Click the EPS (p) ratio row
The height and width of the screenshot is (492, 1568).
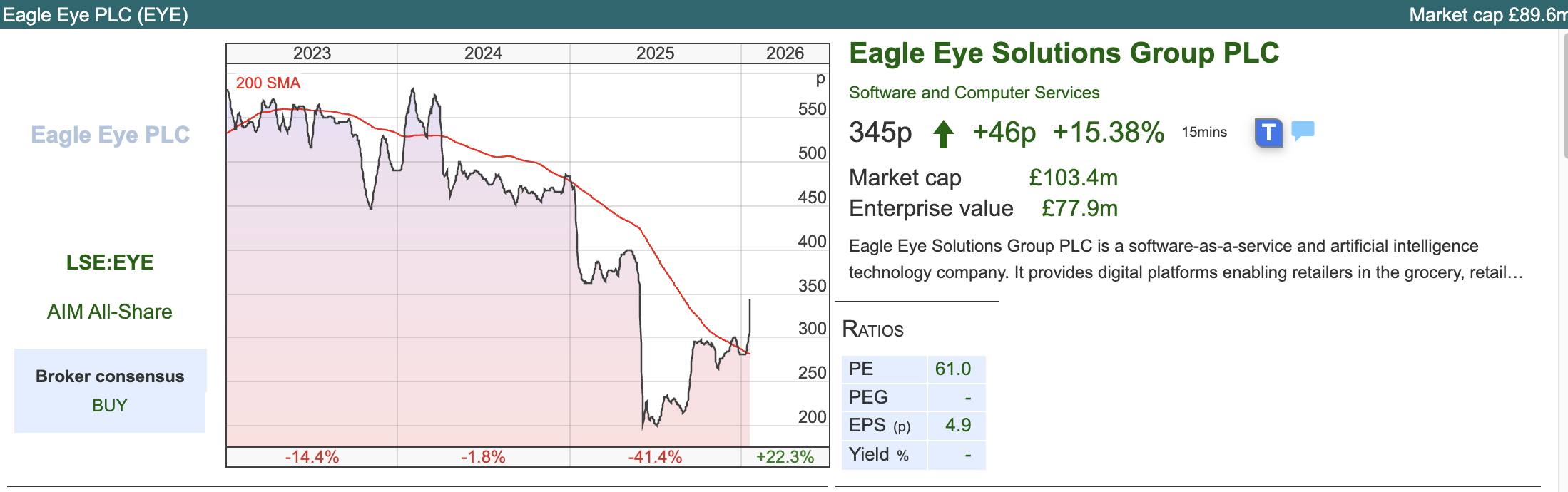[913, 426]
